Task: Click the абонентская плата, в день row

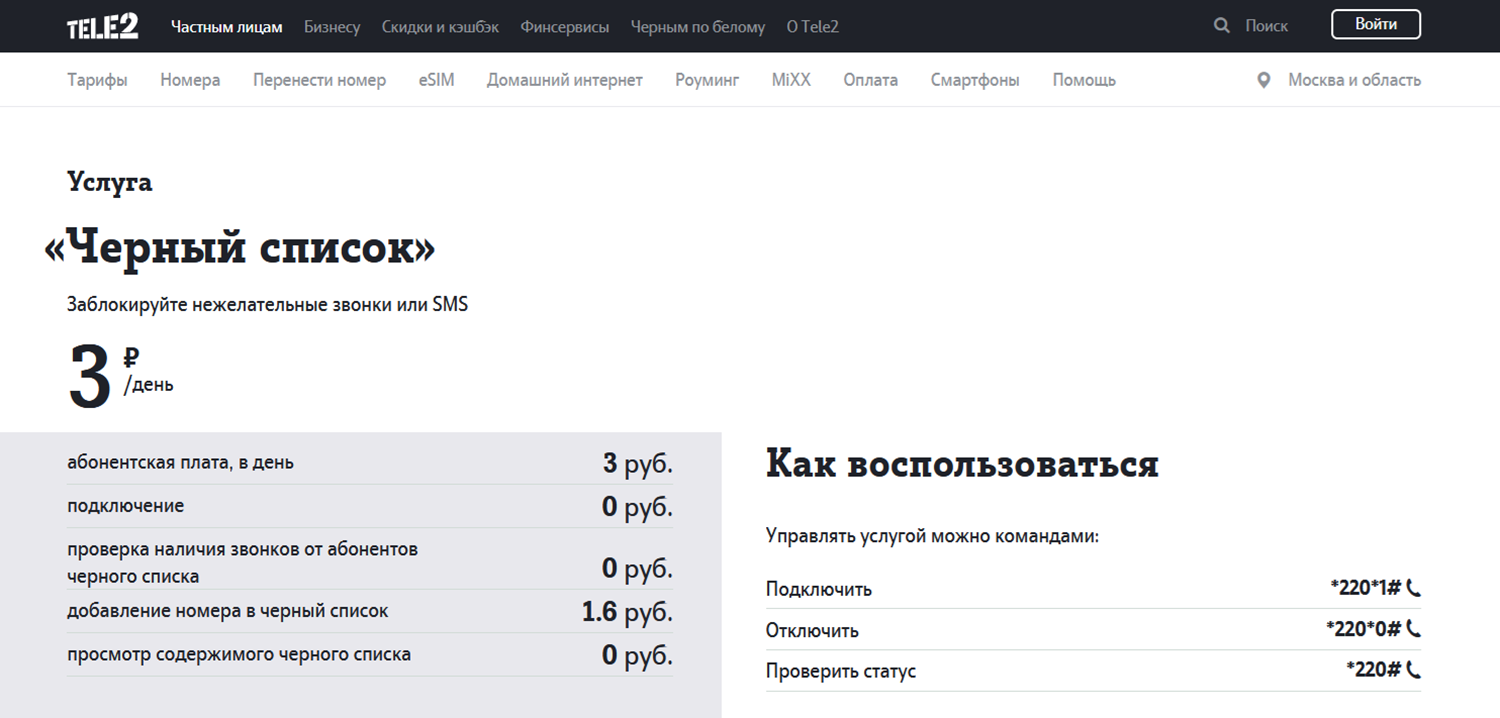Action: click(x=370, y=463)
